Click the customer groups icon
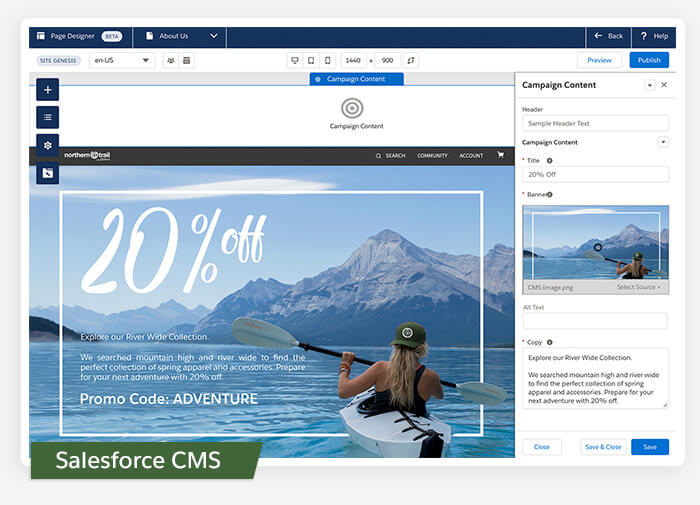Screen dimensions: 700x505 171,60
